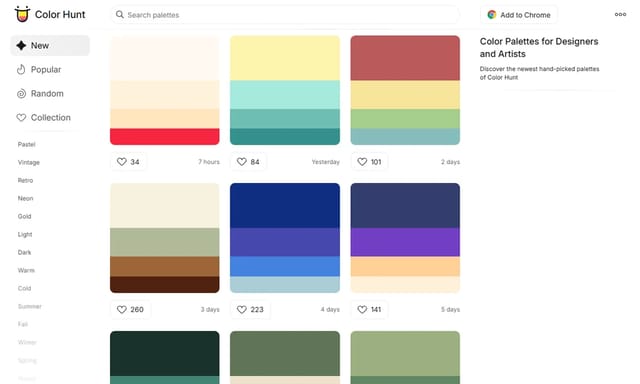
Task: Click the red stripe in 34-likes palette
Action: (164, 136)
